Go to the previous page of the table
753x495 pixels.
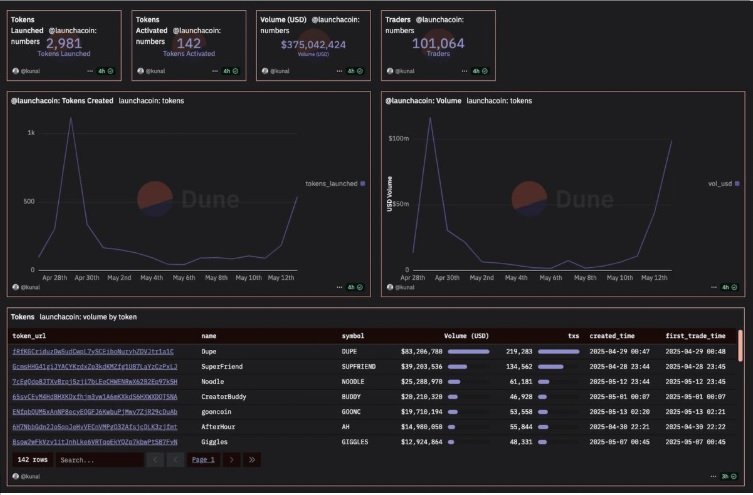coord(175,460)
